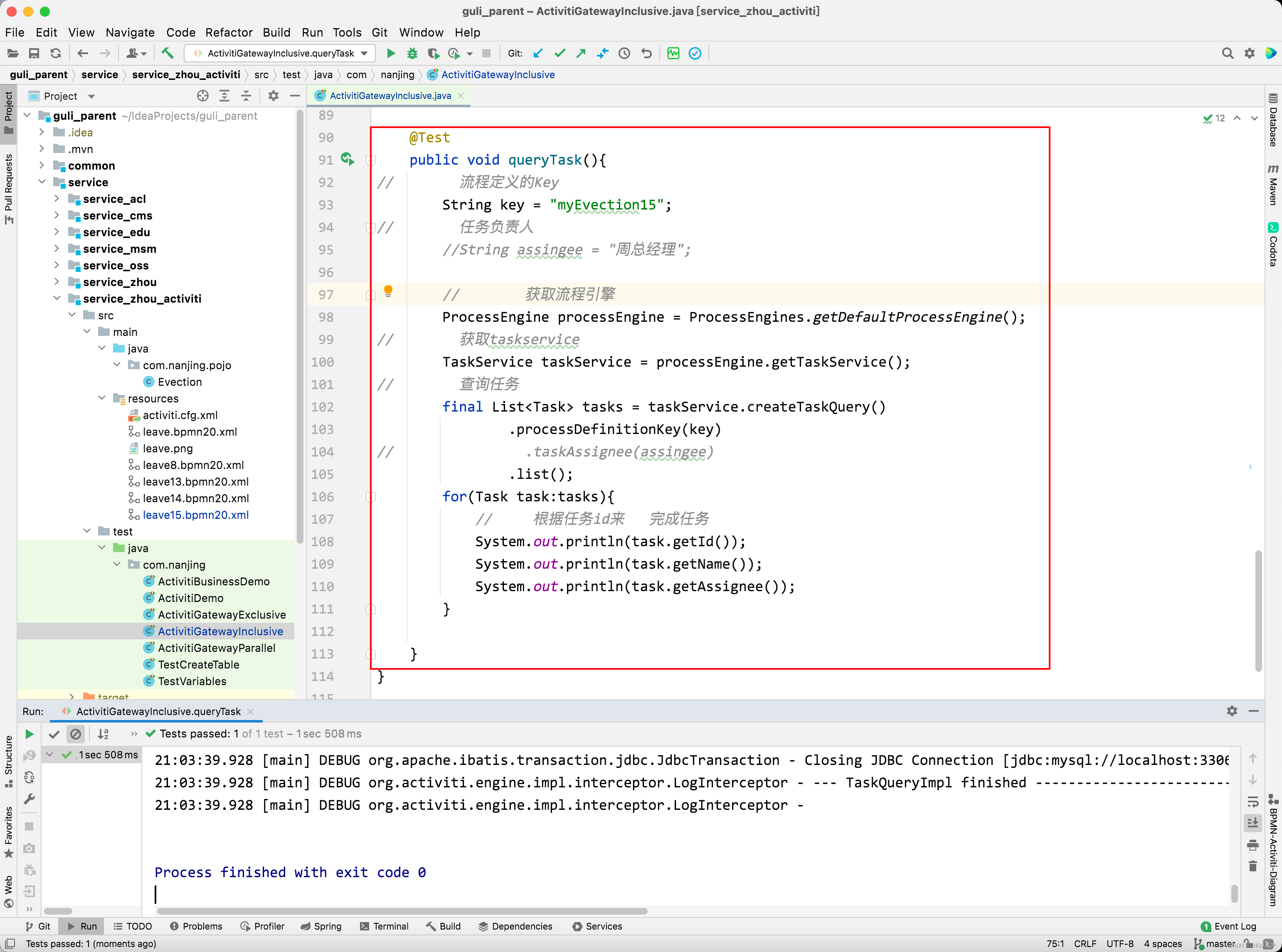The width and height of the screenshot is (1282, 952).
Task: Toggle show ignored tests button
Action: [76, 734]
